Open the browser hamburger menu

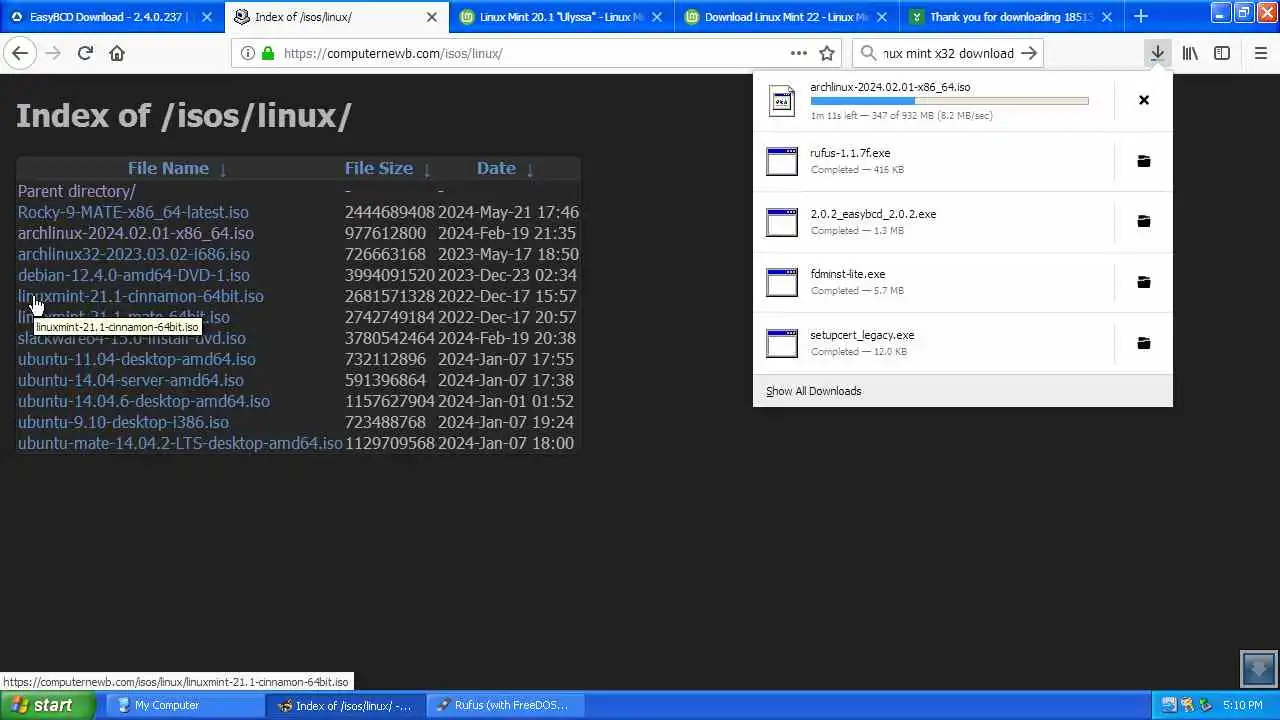point(1260,53)
